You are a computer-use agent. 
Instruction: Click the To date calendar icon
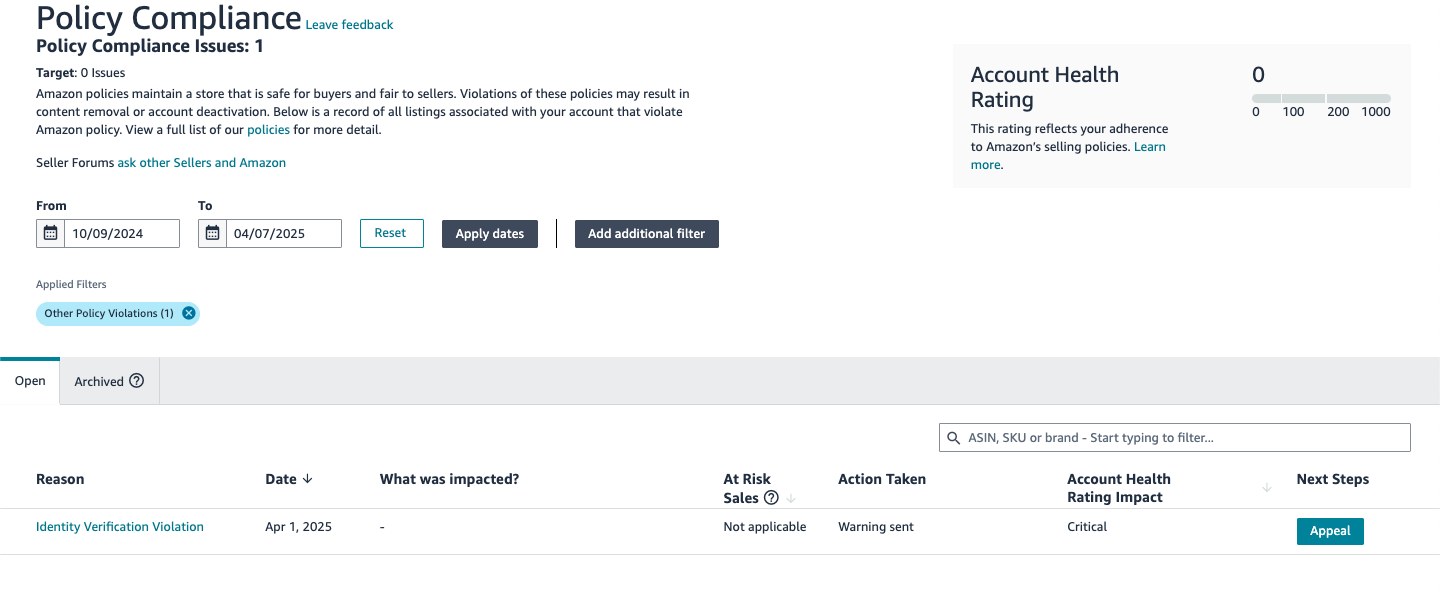tap(212, 233)
